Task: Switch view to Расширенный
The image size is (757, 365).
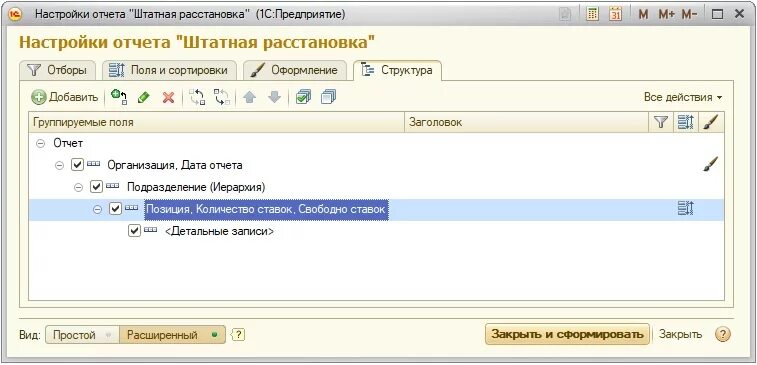Action: click(x=172, y=335)
